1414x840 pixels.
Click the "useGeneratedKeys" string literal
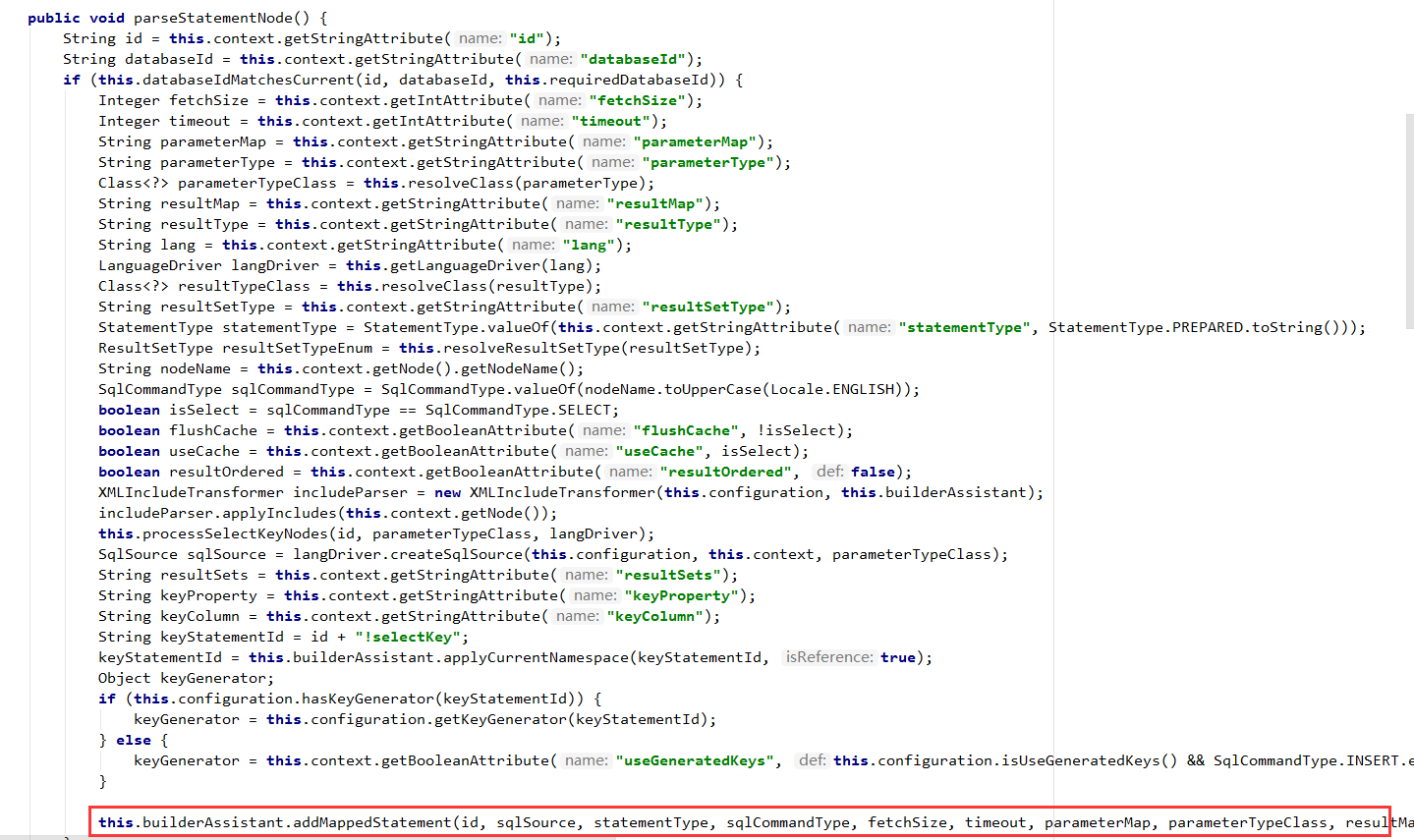695,760
